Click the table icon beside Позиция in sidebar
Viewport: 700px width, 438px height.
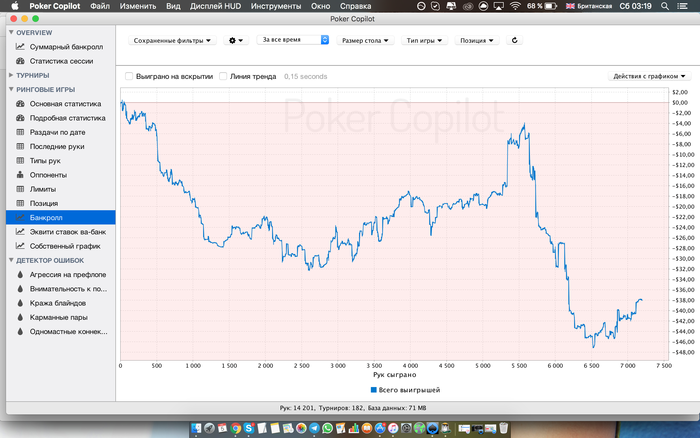(x=20, y=203)
